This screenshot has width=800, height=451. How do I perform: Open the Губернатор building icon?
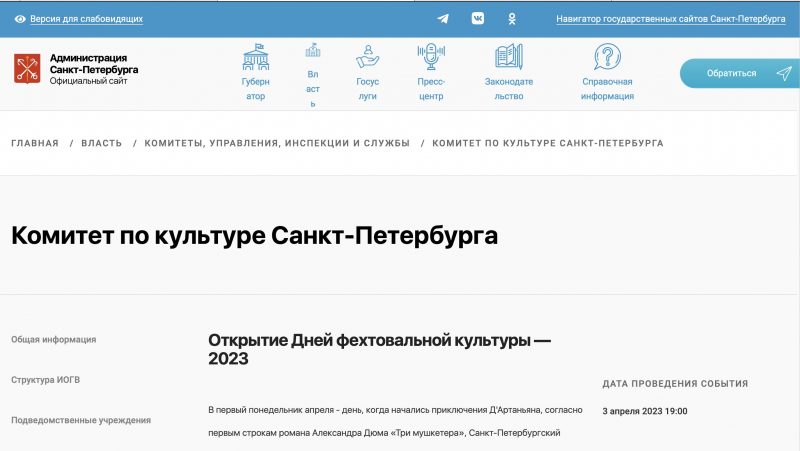tap(256, 56)
